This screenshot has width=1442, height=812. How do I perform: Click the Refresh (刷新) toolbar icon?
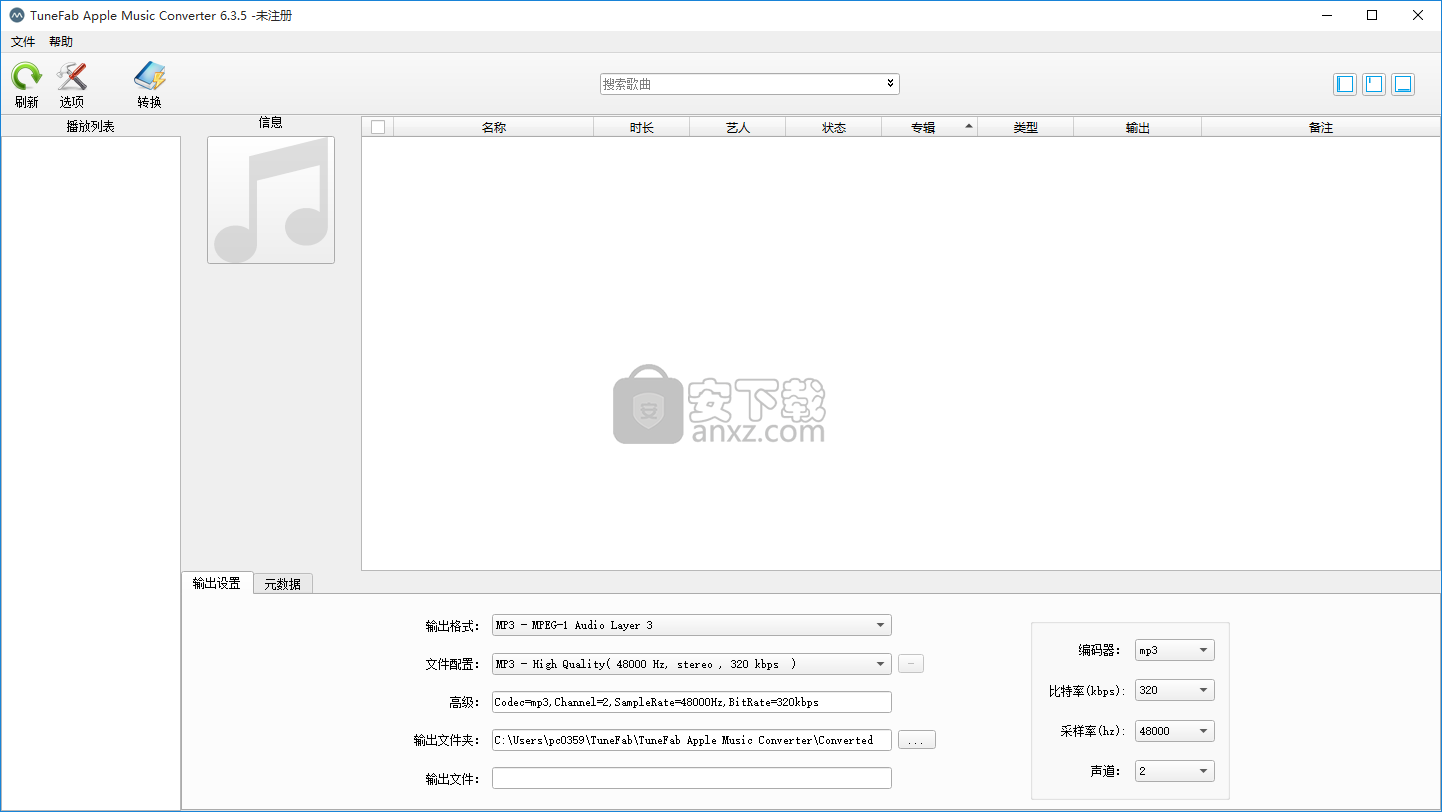(x=27, y=77)
